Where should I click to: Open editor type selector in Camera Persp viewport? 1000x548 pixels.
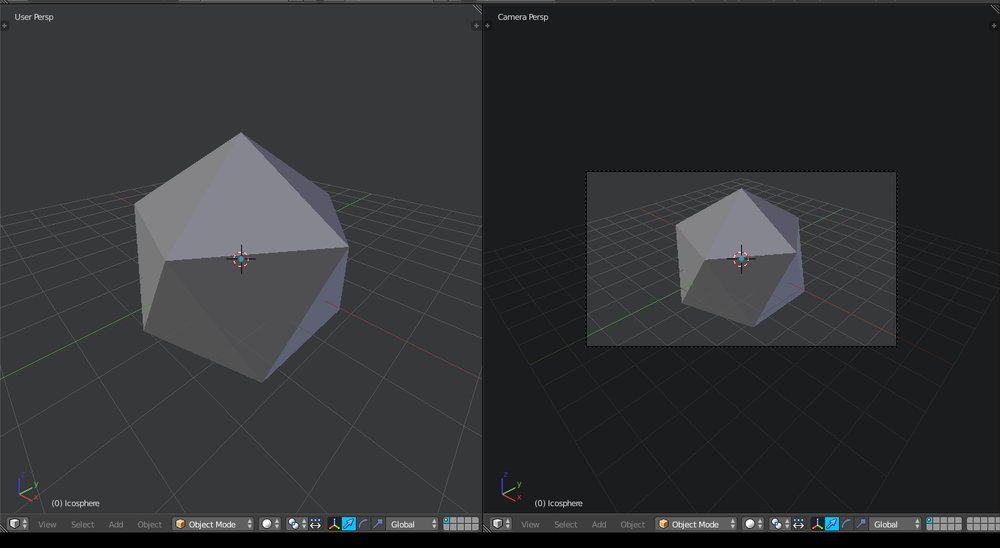pos(501,524)
